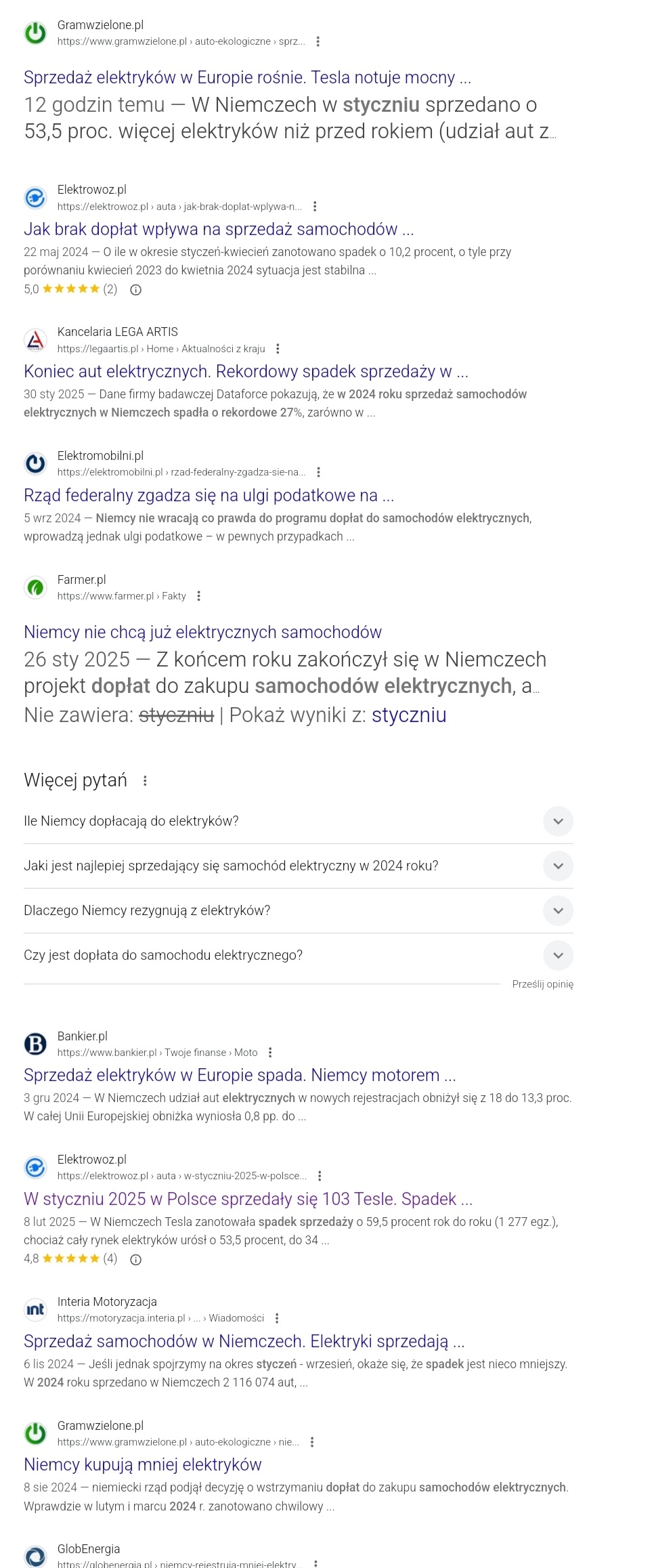Expand 'Ile Niemcy dopłacają do elektryków?' question
The width and height of the screenshot is (654, 1568).
pos(558,822)
